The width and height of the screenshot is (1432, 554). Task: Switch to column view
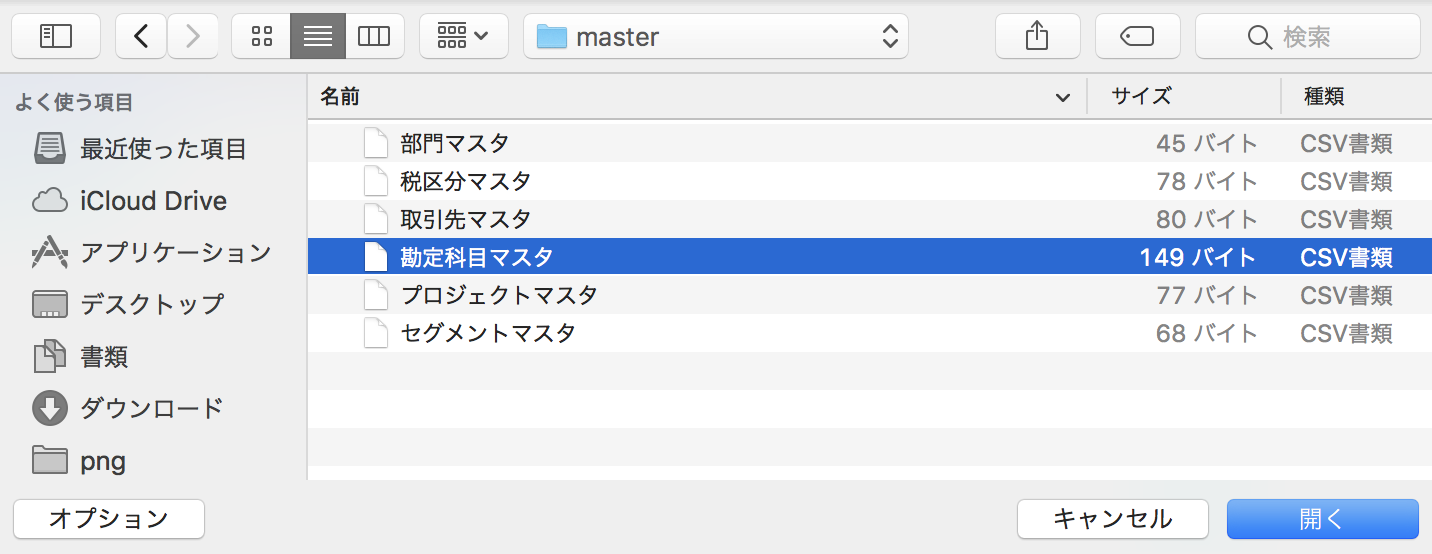(374, 37)
